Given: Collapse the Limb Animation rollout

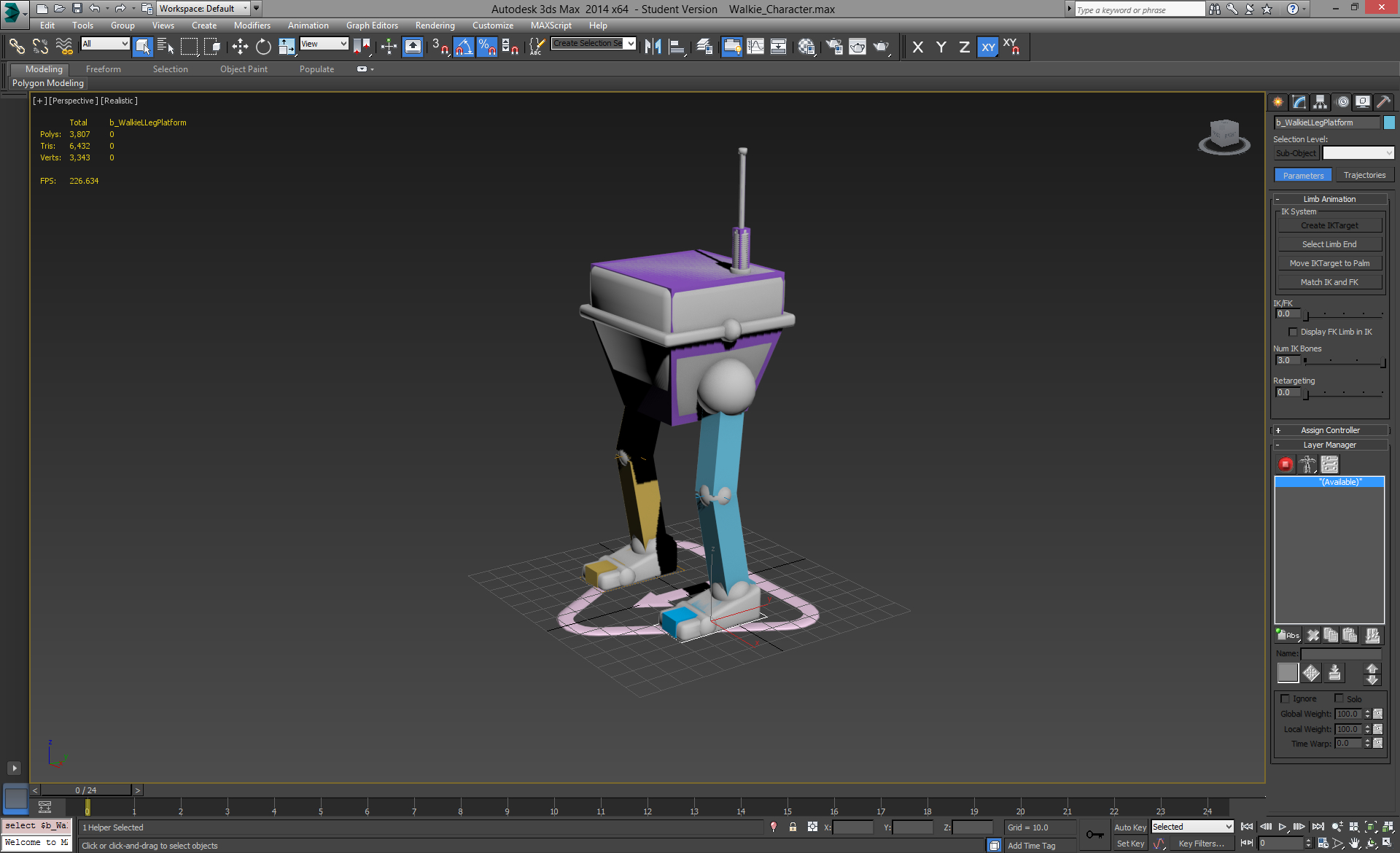Looking at the screenshot, I should pyautogui.click(x=1329, y=199).
